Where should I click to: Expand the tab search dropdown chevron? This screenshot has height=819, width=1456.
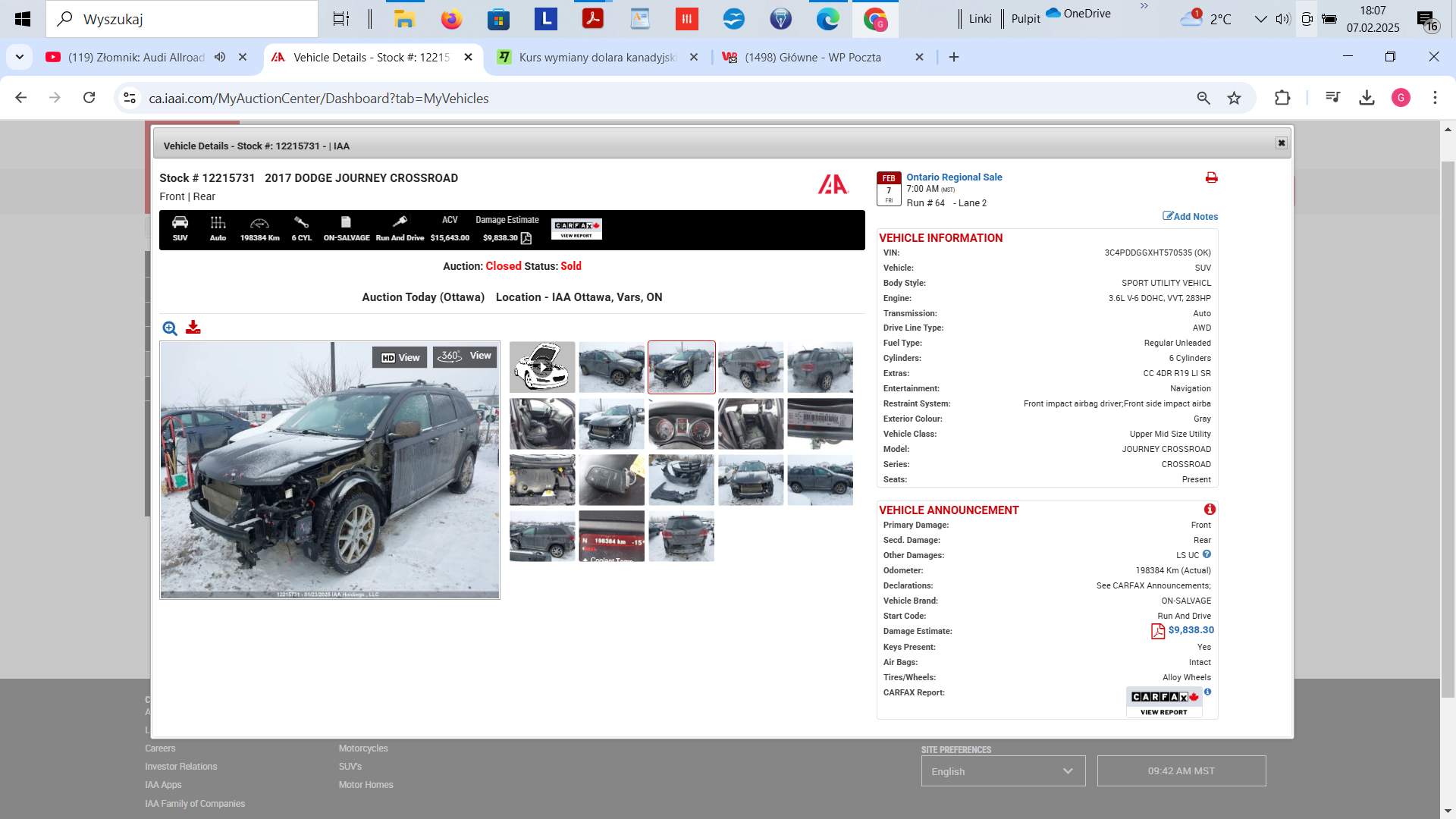tap(20, 57)
